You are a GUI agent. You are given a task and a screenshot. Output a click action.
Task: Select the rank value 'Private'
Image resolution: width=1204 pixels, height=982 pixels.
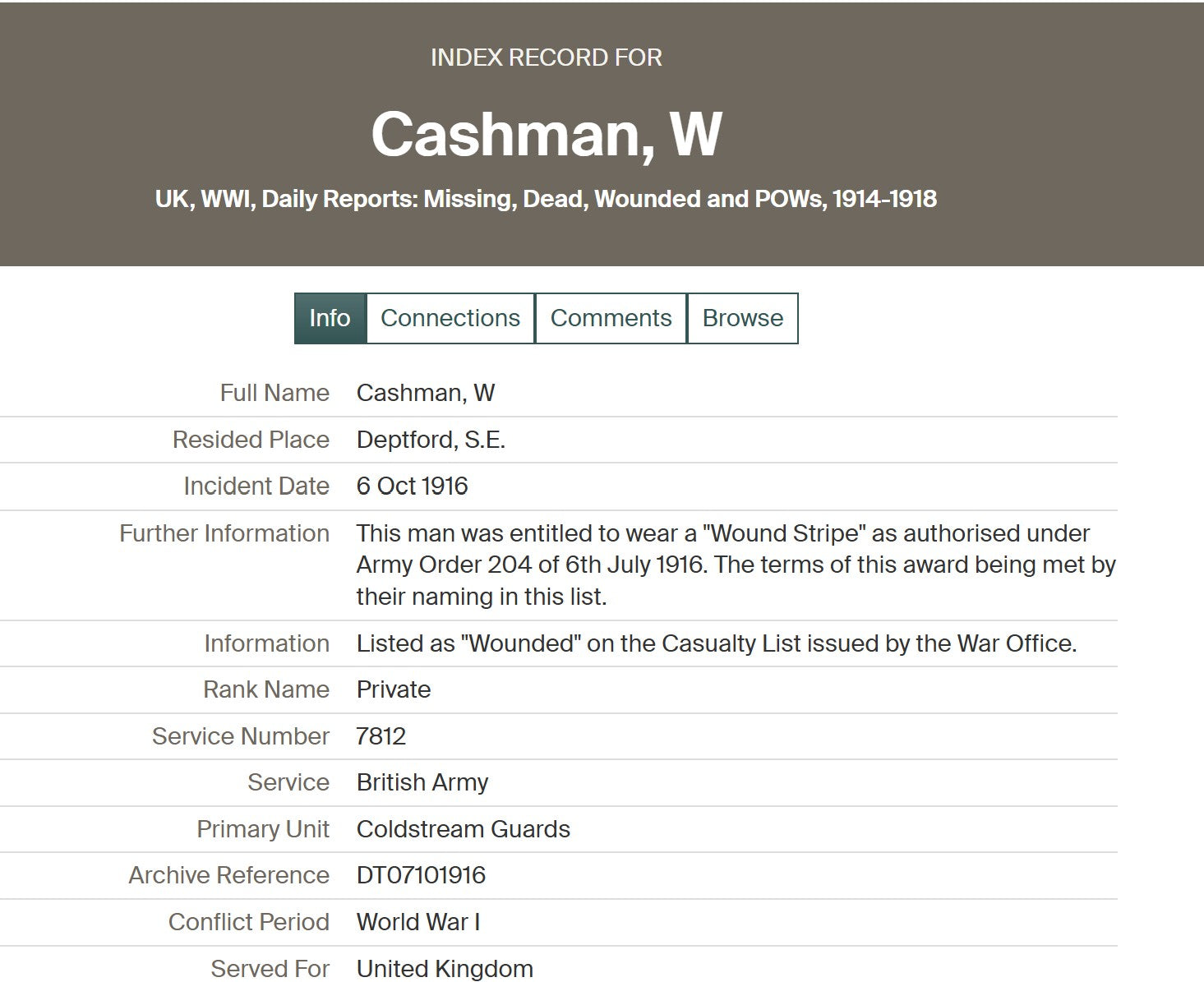pyautogui.click(x=393, y=689)
